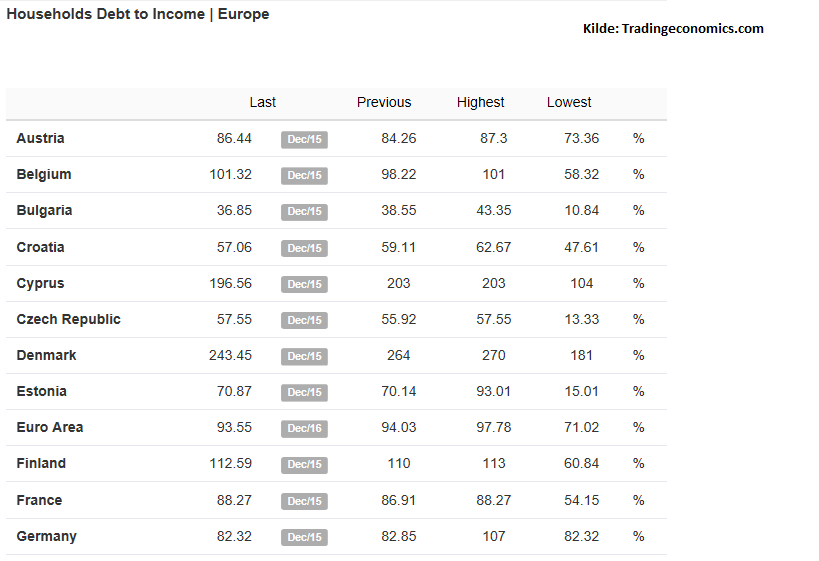Click the Highest column header

tap(481, 102)
